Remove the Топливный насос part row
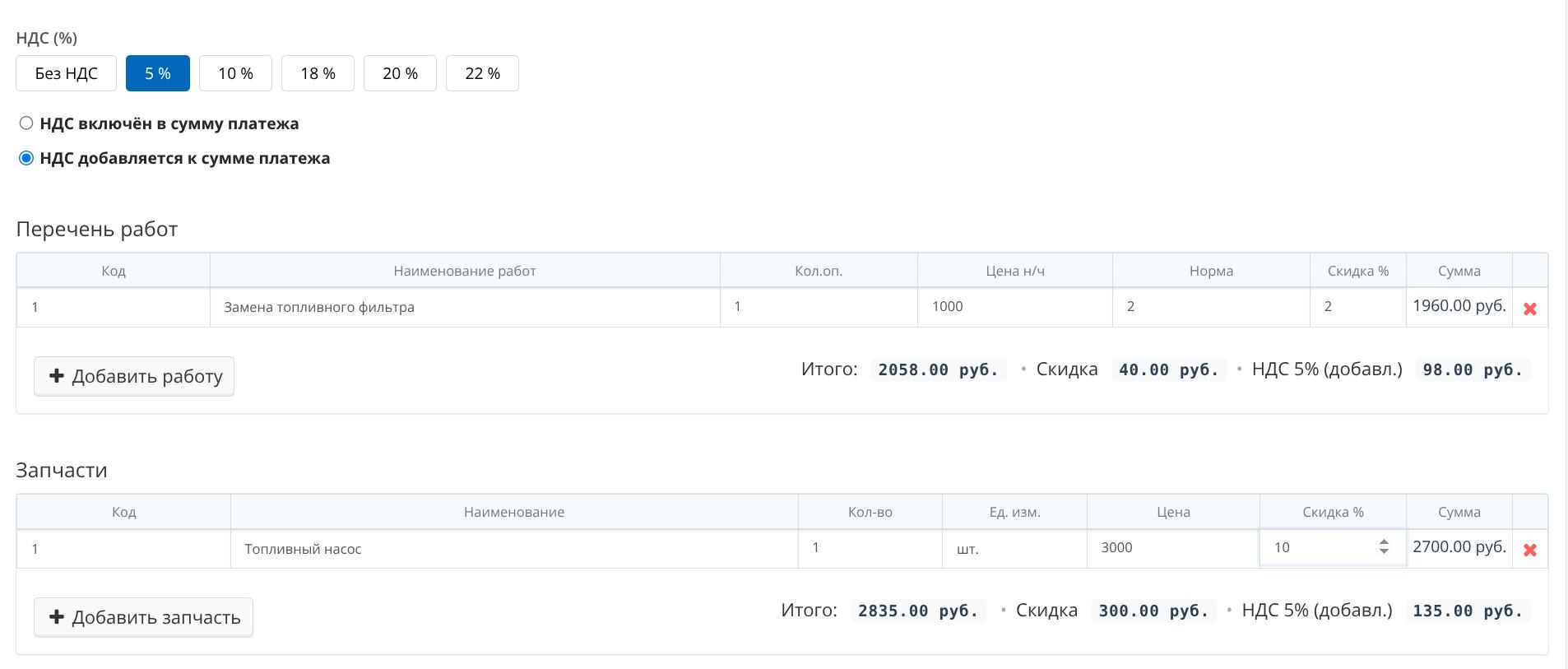Image resolution: width=1568 pixels, height=669 pixels. tap(1529, 550)
